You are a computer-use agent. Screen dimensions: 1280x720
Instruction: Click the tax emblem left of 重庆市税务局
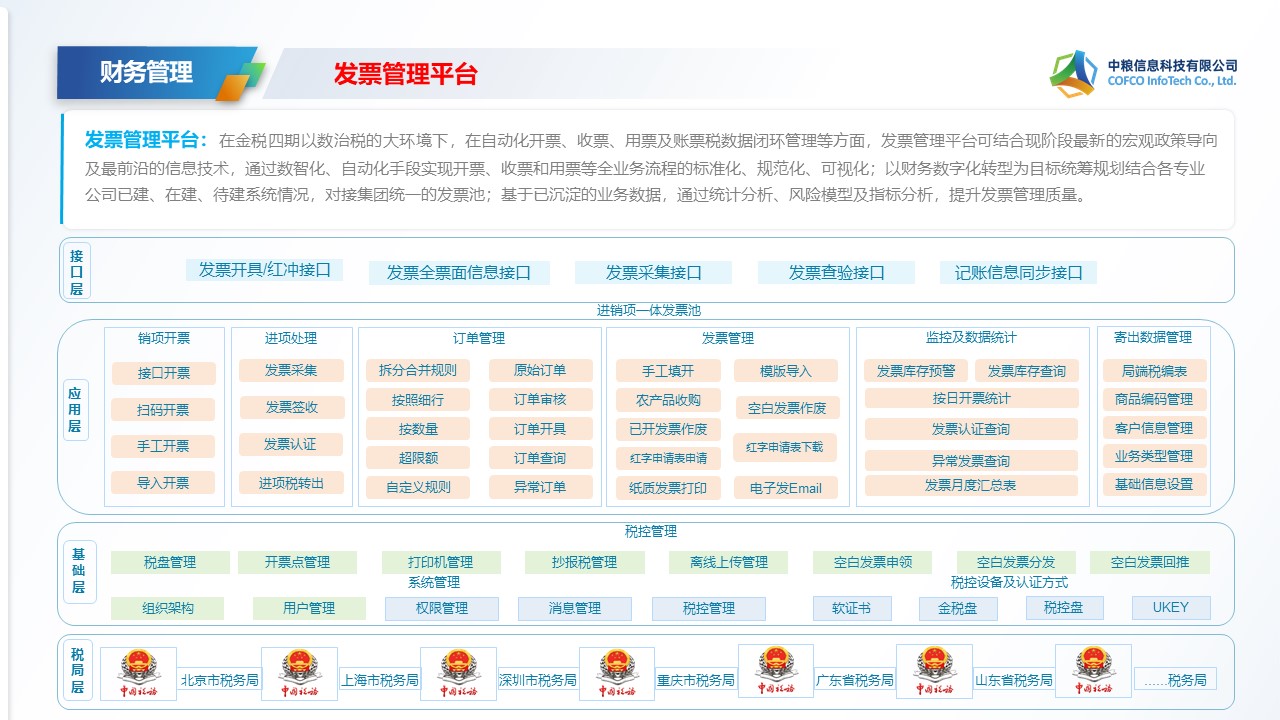(616, 672)
